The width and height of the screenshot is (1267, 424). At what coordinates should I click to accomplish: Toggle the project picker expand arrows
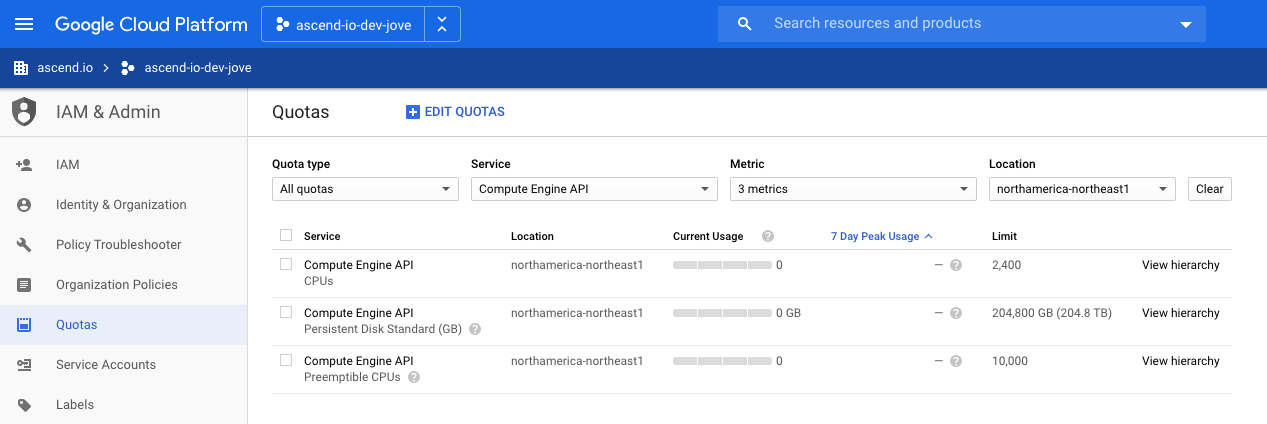pos(443,24)
